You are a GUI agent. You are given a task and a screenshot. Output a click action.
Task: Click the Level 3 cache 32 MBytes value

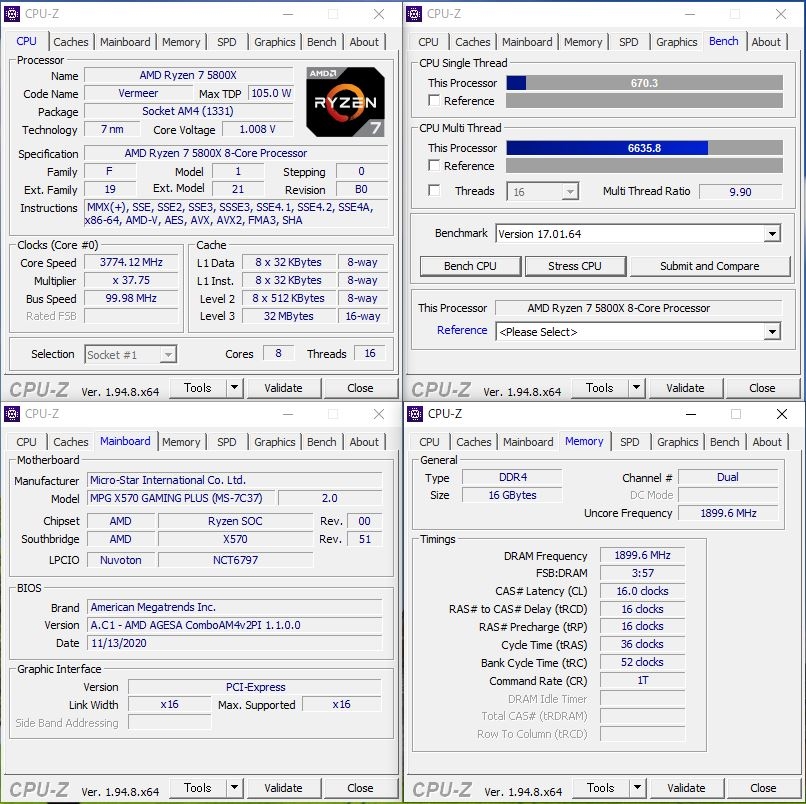click(x=288, y=316)
